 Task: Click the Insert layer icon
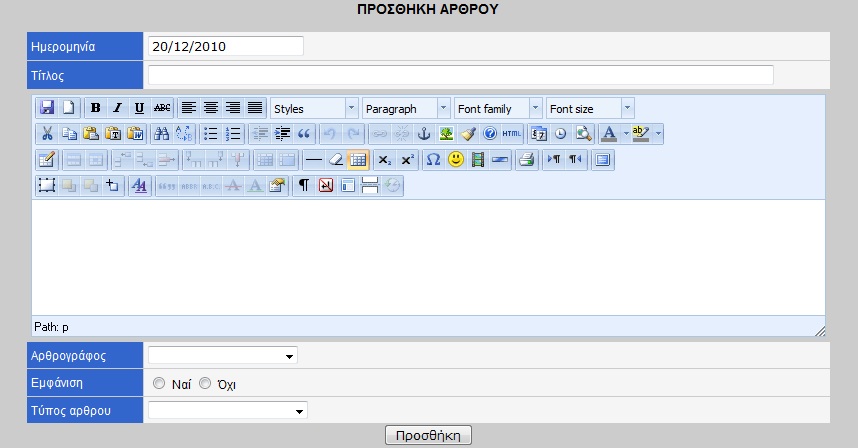tap(47, 185)
